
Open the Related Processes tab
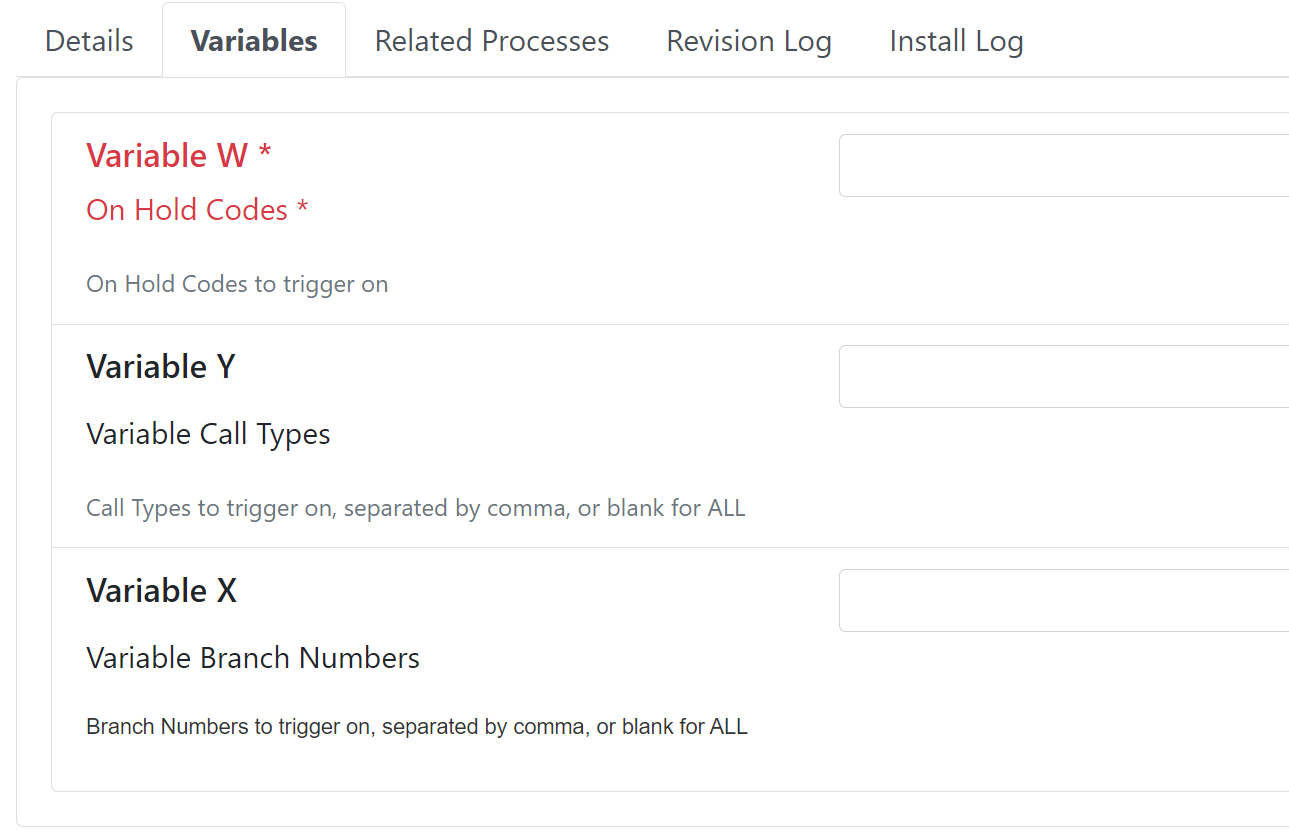tap(492, 41)
